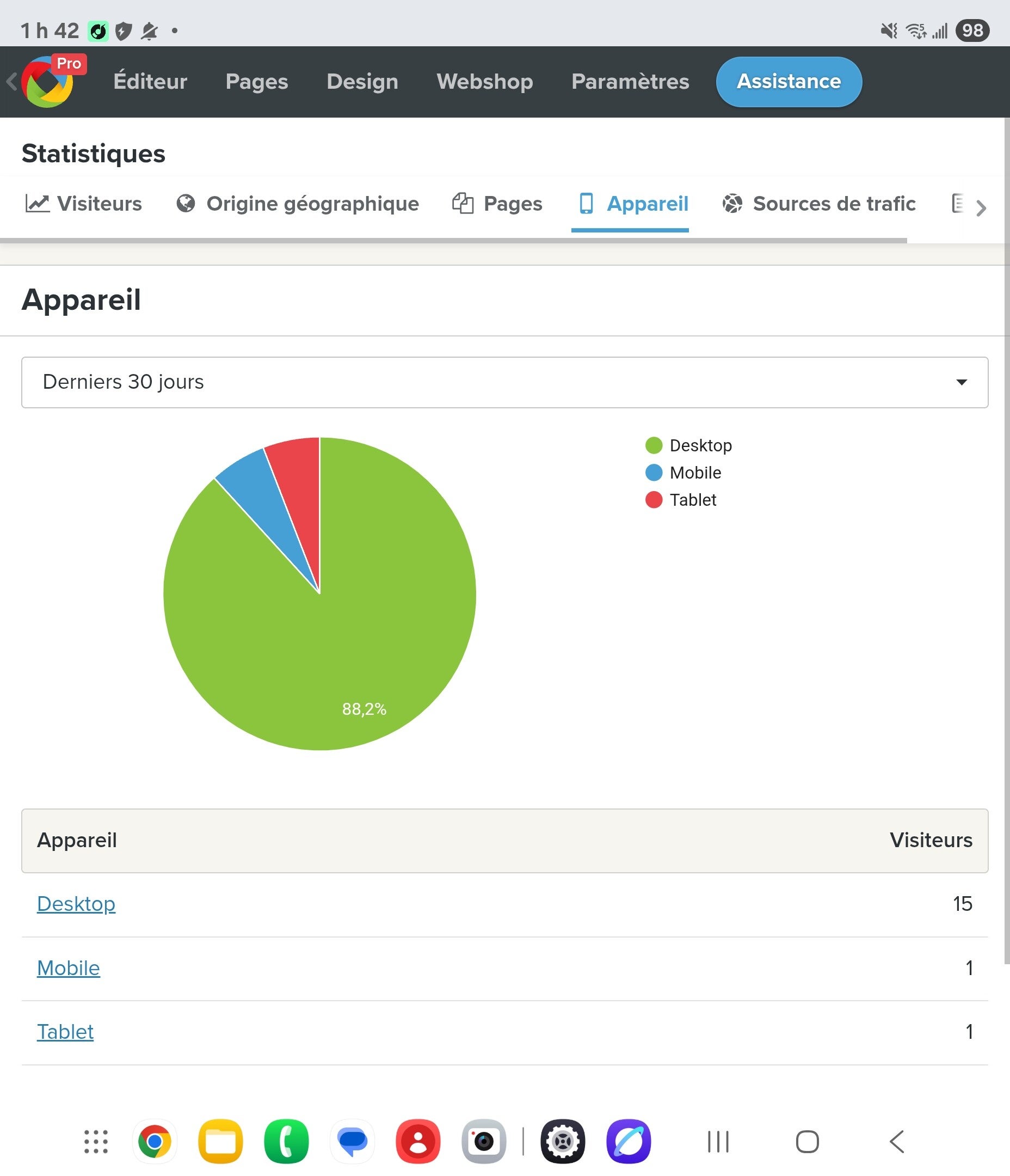This screenshot has width=1010, height=1176.
Task: Launch the camera app
Action: point(483,1141)
